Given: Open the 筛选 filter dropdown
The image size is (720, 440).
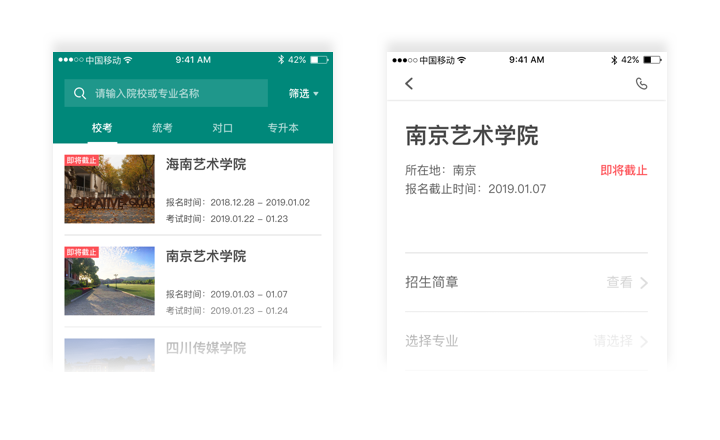Looking at the screenshot, I should point(304,93).
